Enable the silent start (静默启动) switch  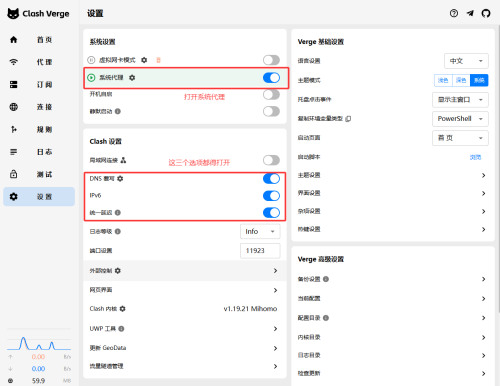[271, 111]
